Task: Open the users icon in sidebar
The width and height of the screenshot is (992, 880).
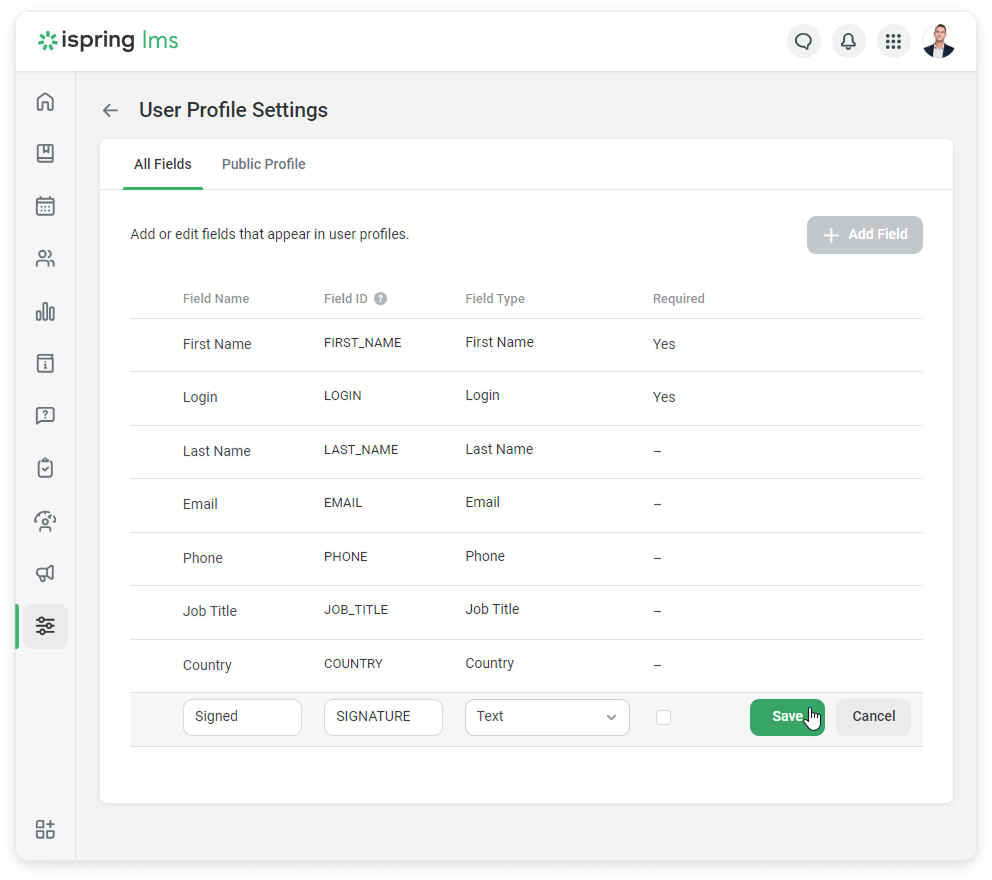Action: [45, 259]
